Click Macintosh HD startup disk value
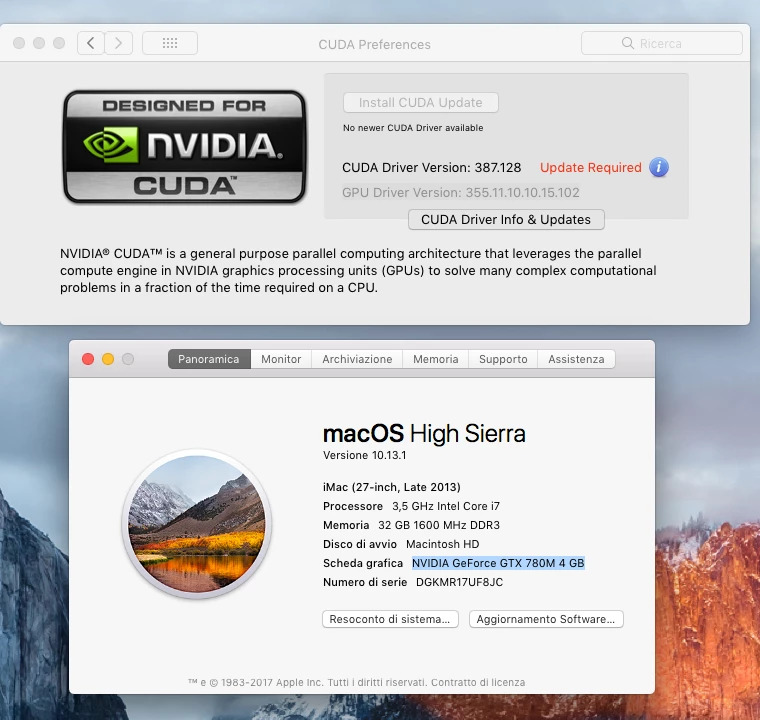 coord(443,544)
